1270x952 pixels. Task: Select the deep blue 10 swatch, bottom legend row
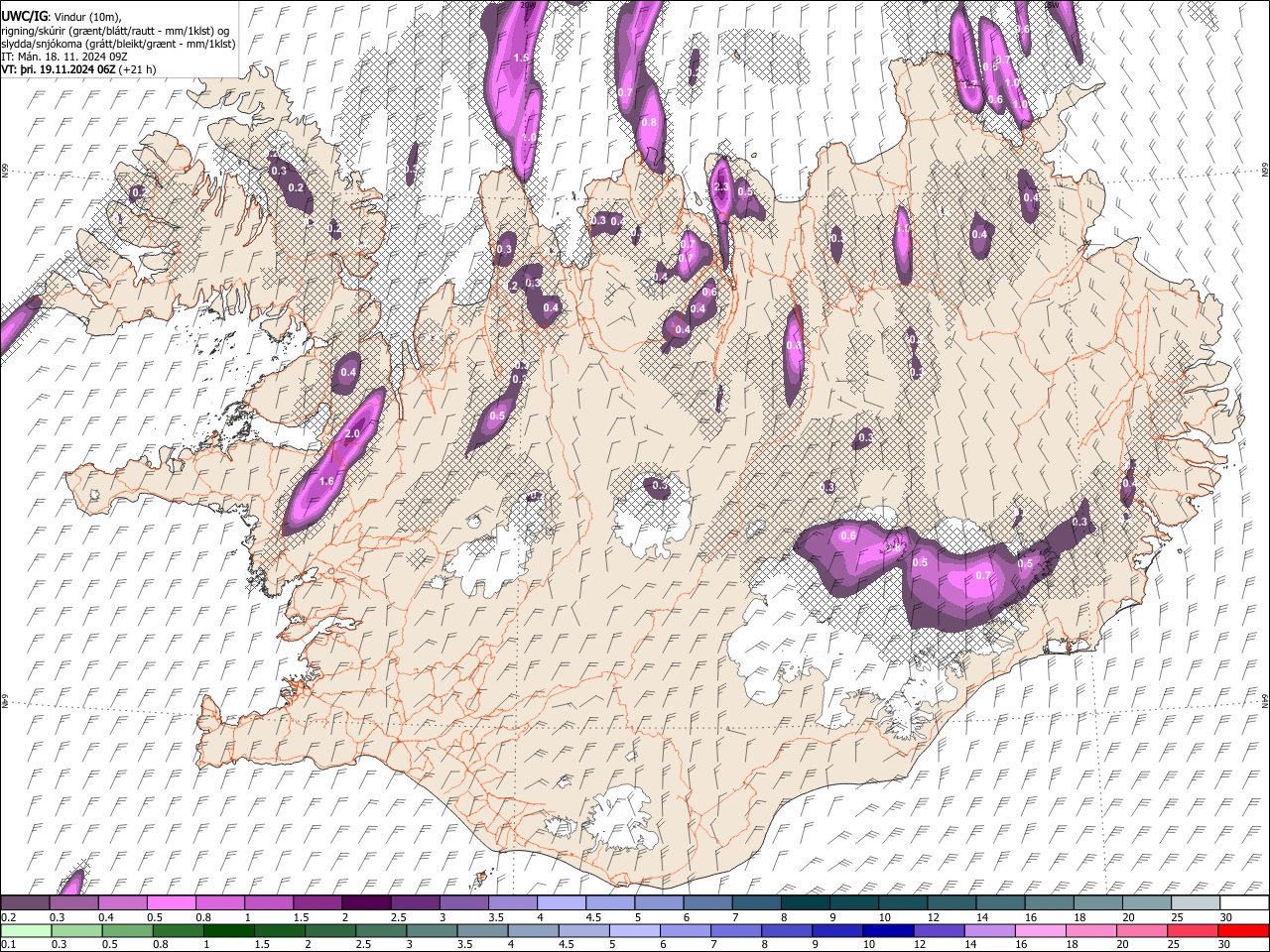click(x=889, y=930)
